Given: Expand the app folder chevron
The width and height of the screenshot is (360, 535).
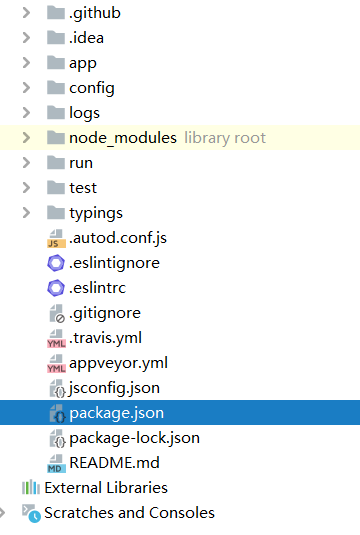Looking at the screenshot, I should tap(26, 63).
